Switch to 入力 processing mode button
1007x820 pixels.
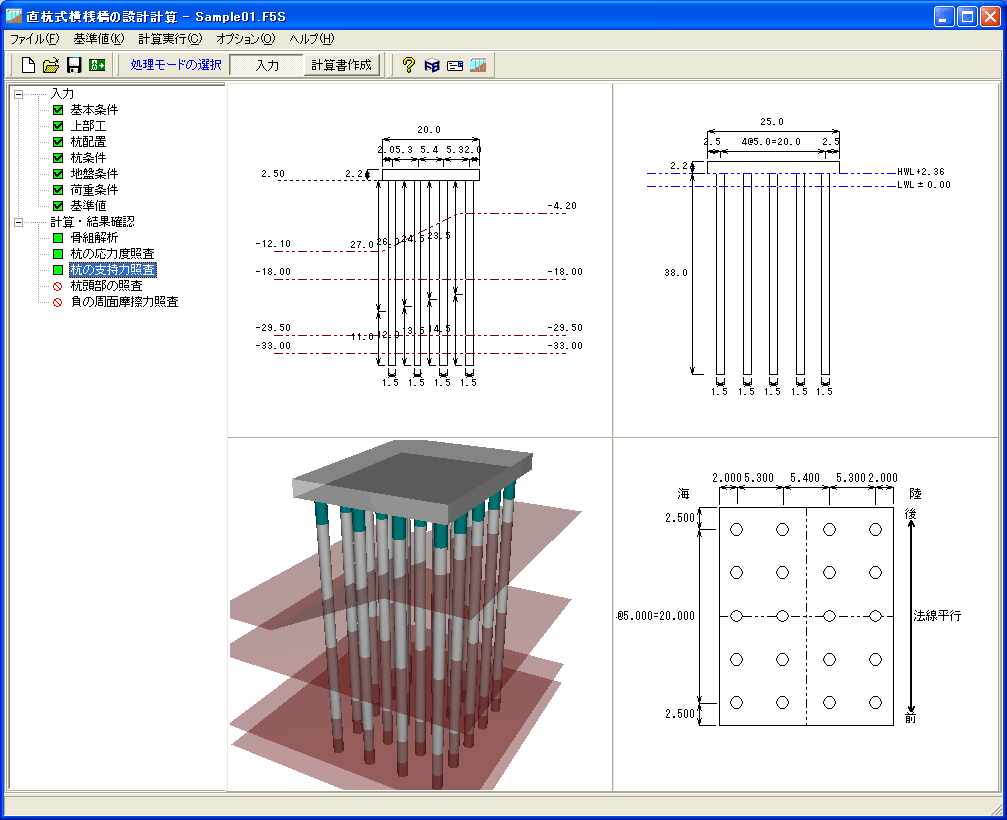tap(267, 65)
